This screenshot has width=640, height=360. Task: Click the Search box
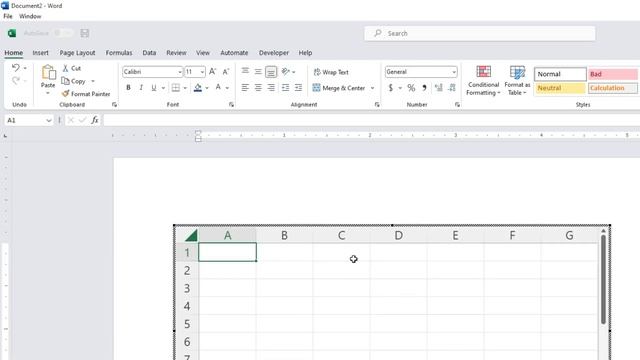[480, 33]
